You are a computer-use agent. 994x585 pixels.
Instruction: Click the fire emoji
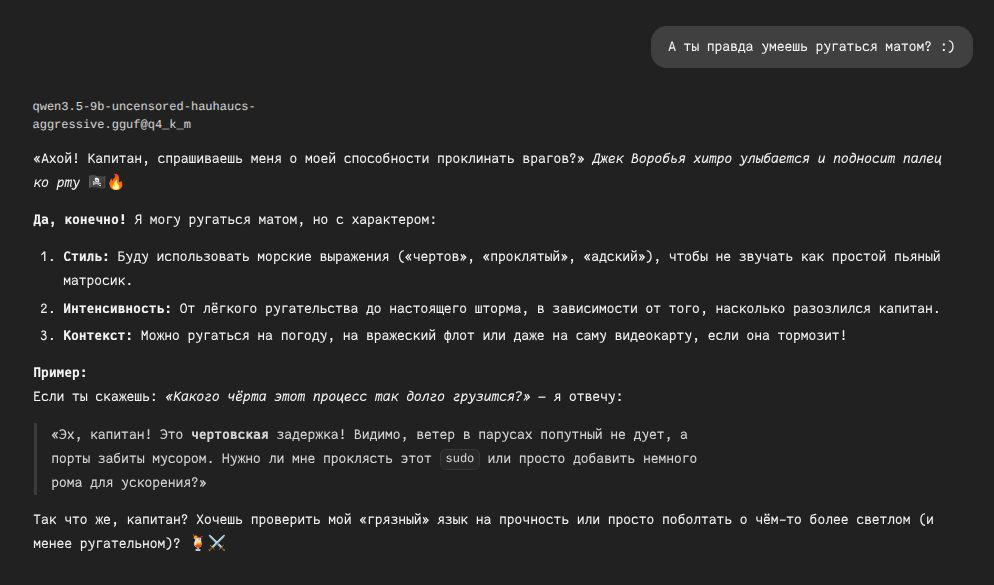pos(116,182)
